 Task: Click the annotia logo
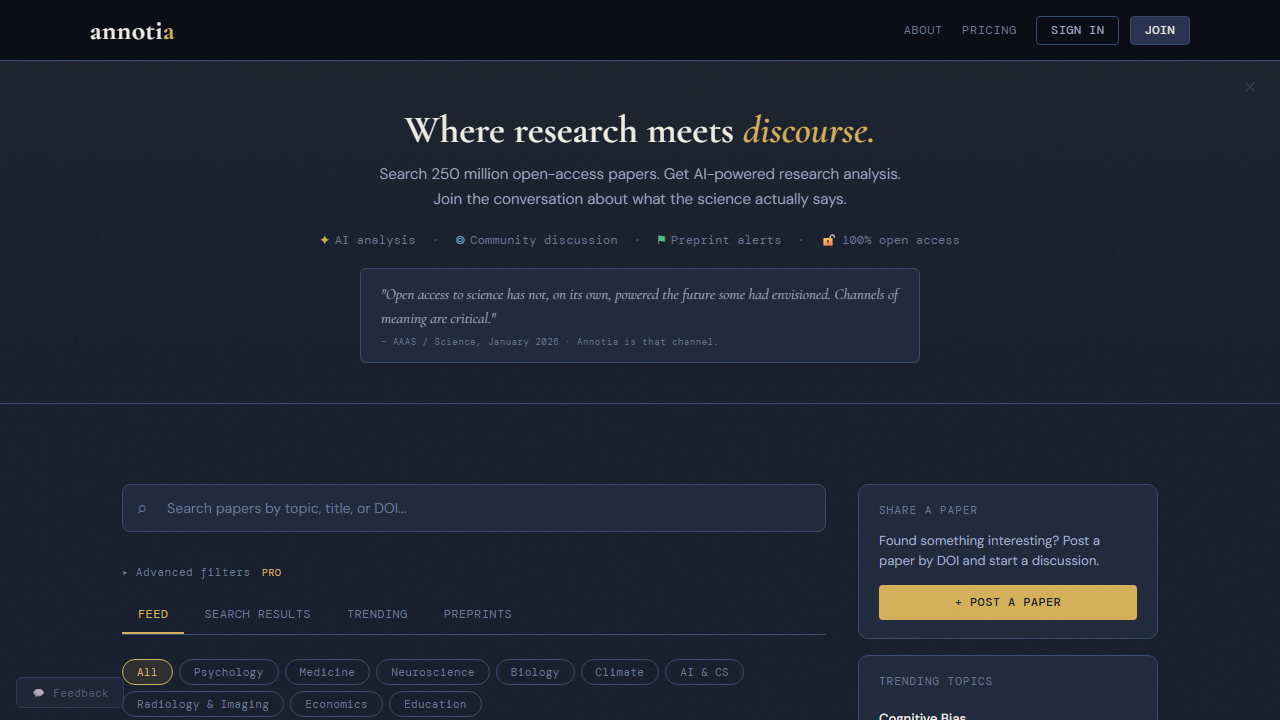[x=132, y=31]
